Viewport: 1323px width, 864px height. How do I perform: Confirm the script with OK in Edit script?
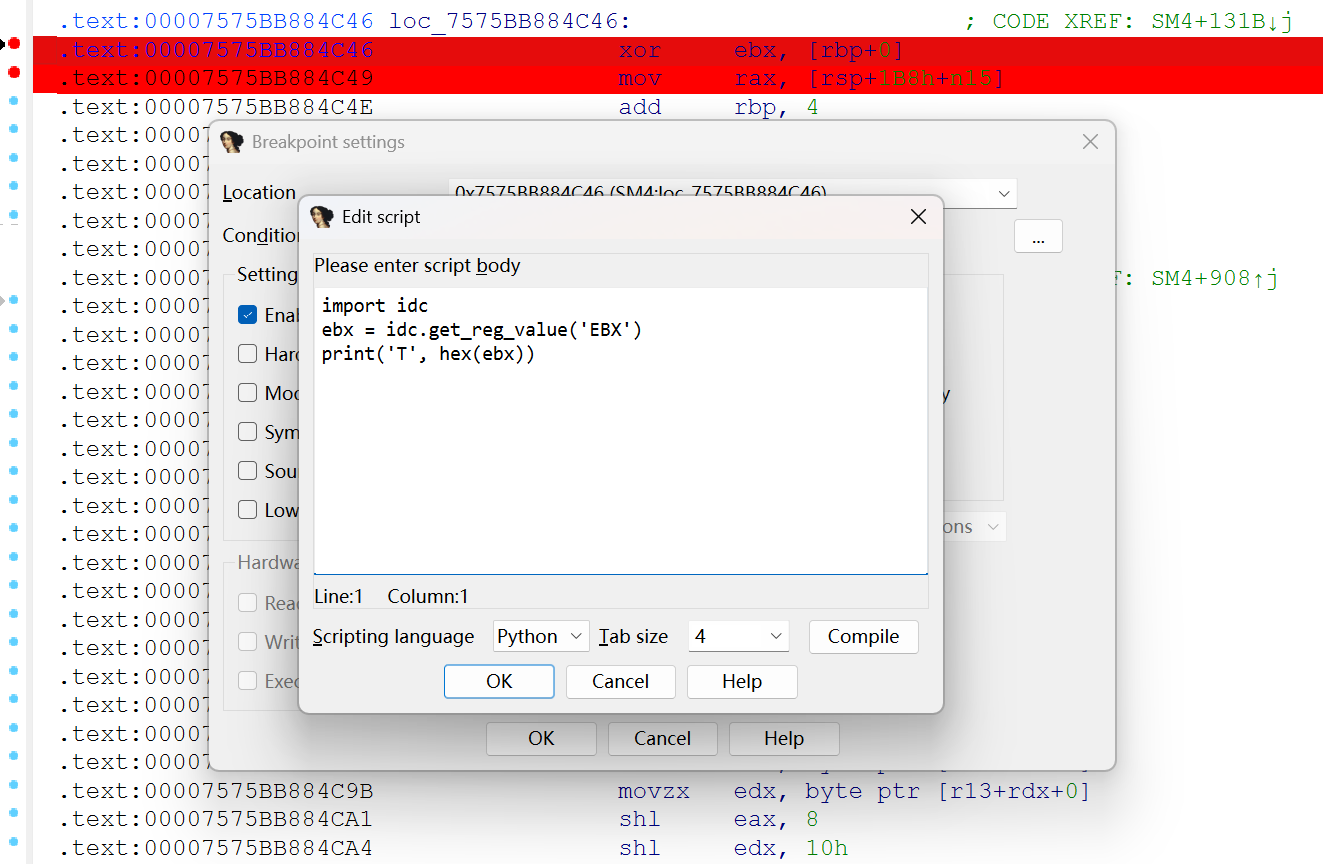499,681
